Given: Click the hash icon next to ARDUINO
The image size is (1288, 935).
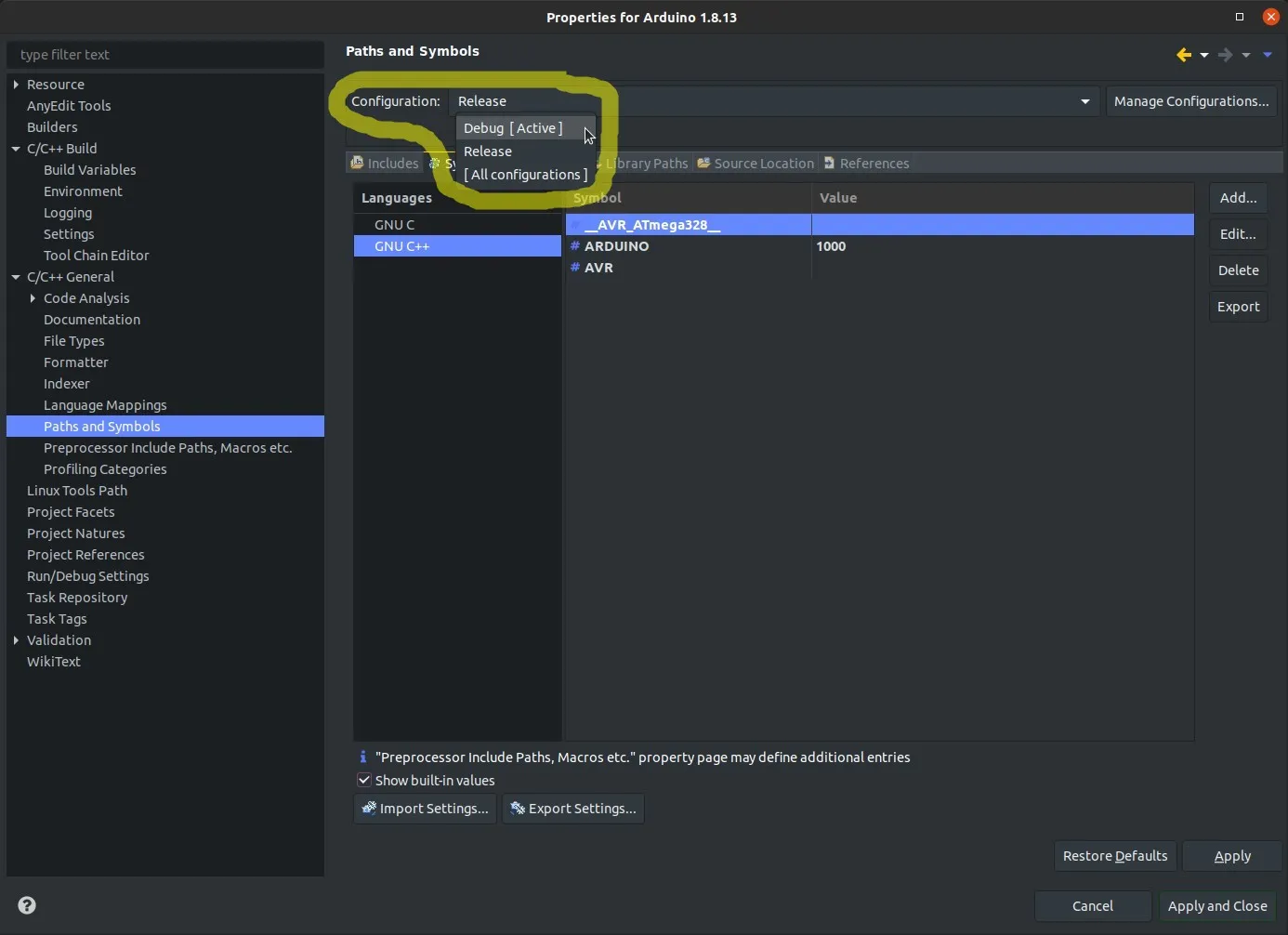Looking at the screenshot, I should (x=575, y=246).
